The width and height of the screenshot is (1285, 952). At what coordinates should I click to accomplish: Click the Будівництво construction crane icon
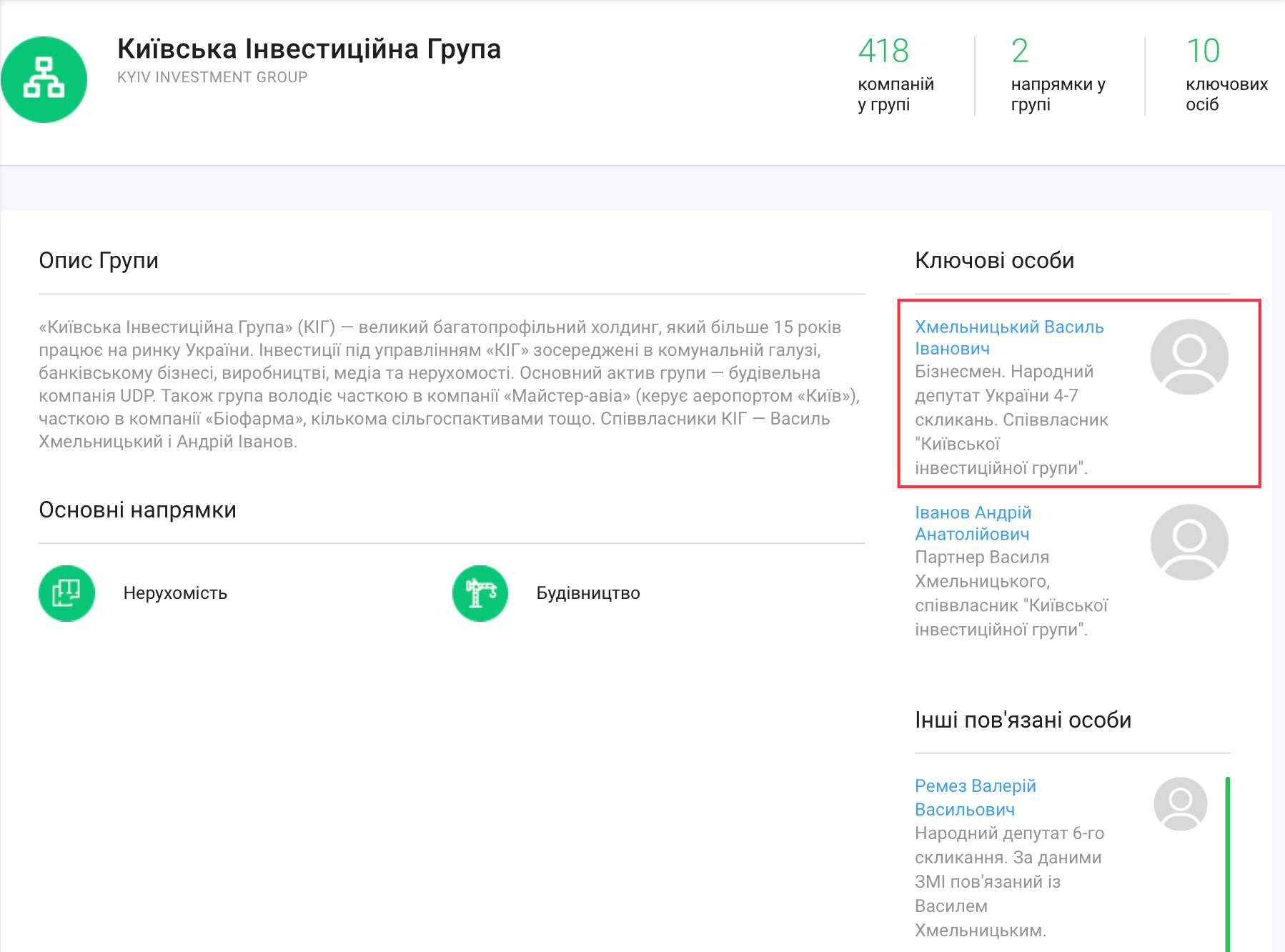pyautogui.click(x=480, y=593)
